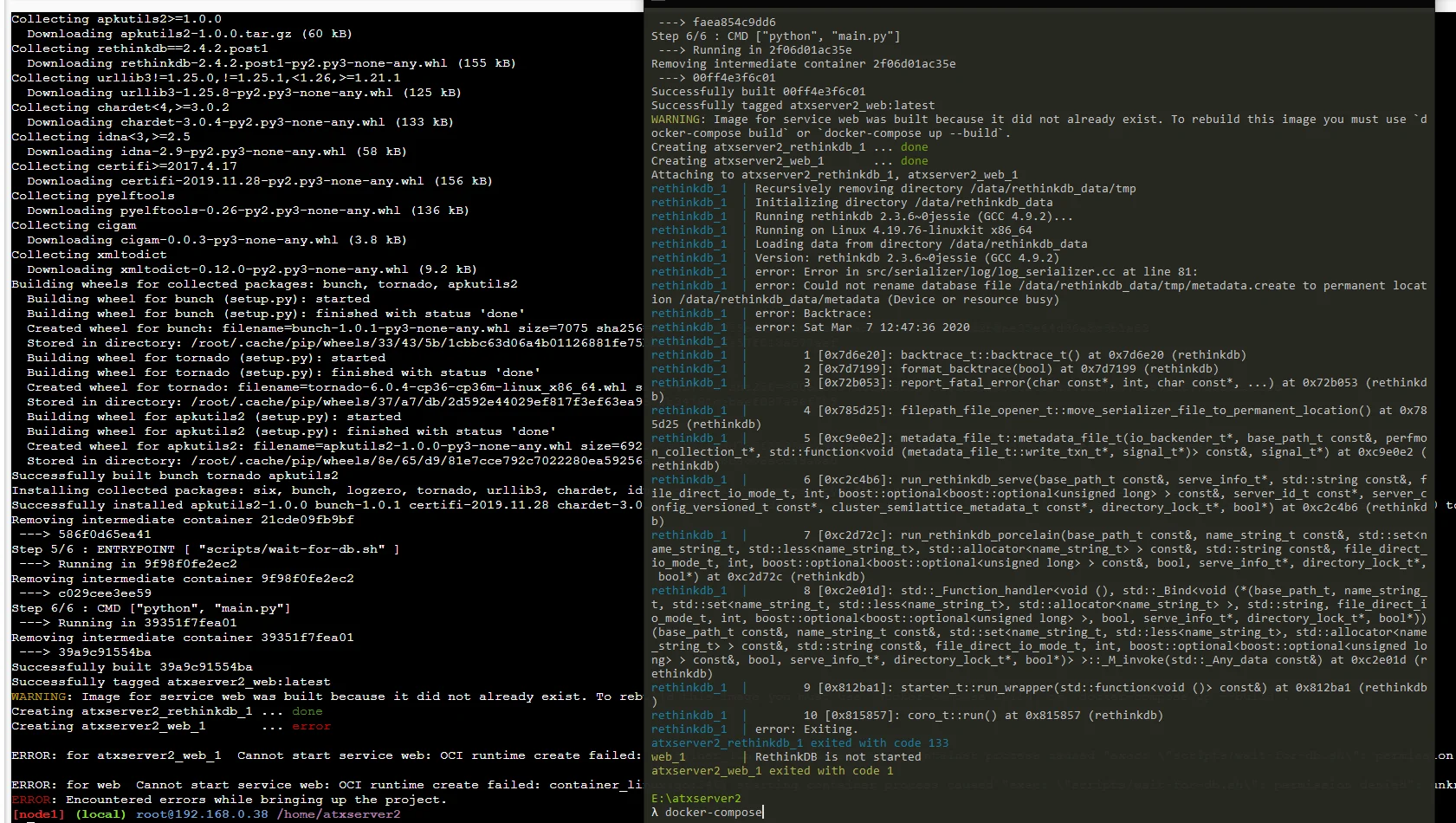Click 'atxserver2_rethinkdb_1 exited with code 133' line
1456x823 pixels.
pyautogui.click(x=800, y=743)
